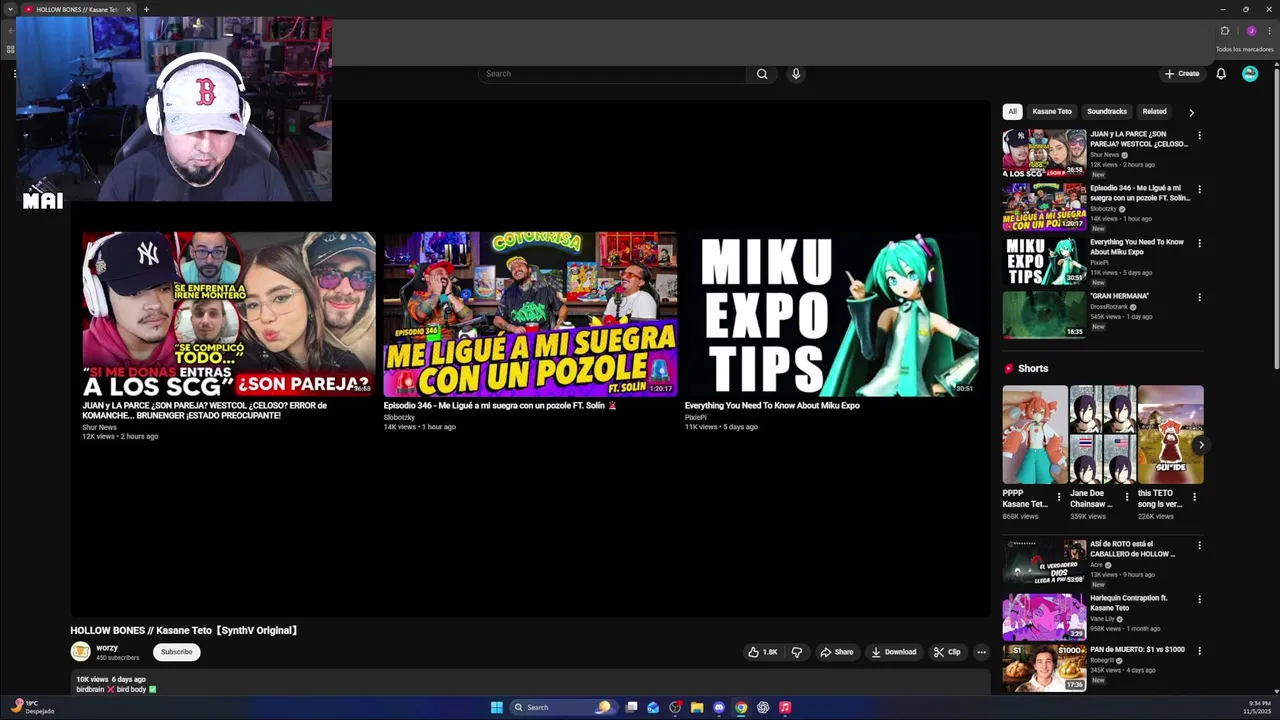
Task: Open more actions ellipsis under video
Action: pyautogui.click(x=981, y=652)
